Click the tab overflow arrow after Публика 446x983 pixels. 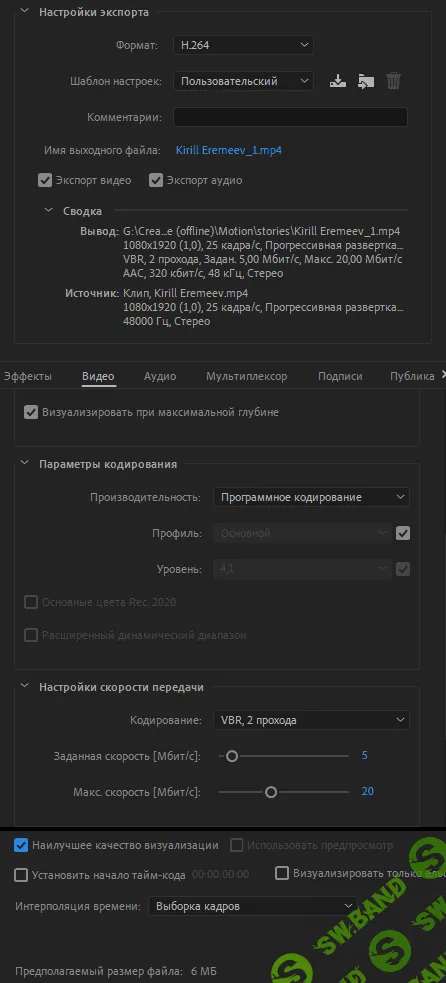443,374
